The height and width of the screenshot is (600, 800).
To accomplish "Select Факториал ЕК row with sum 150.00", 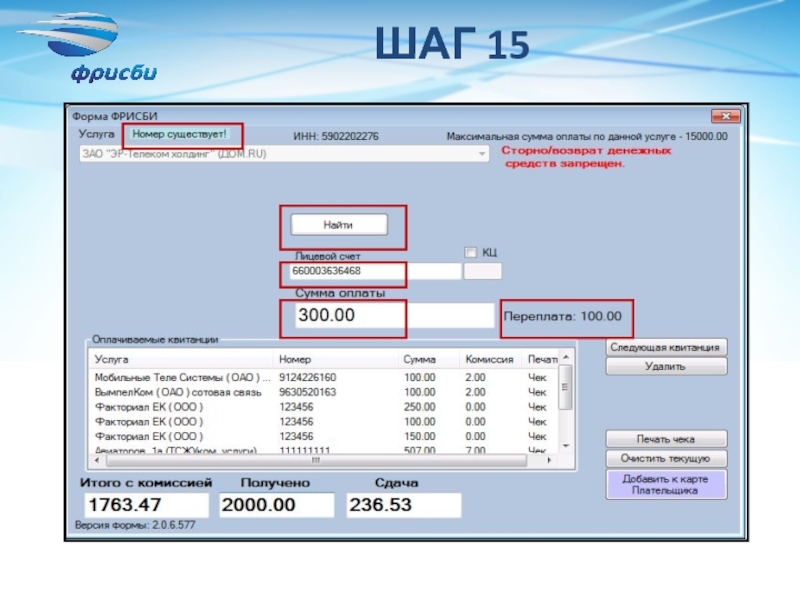I will 324,437.
